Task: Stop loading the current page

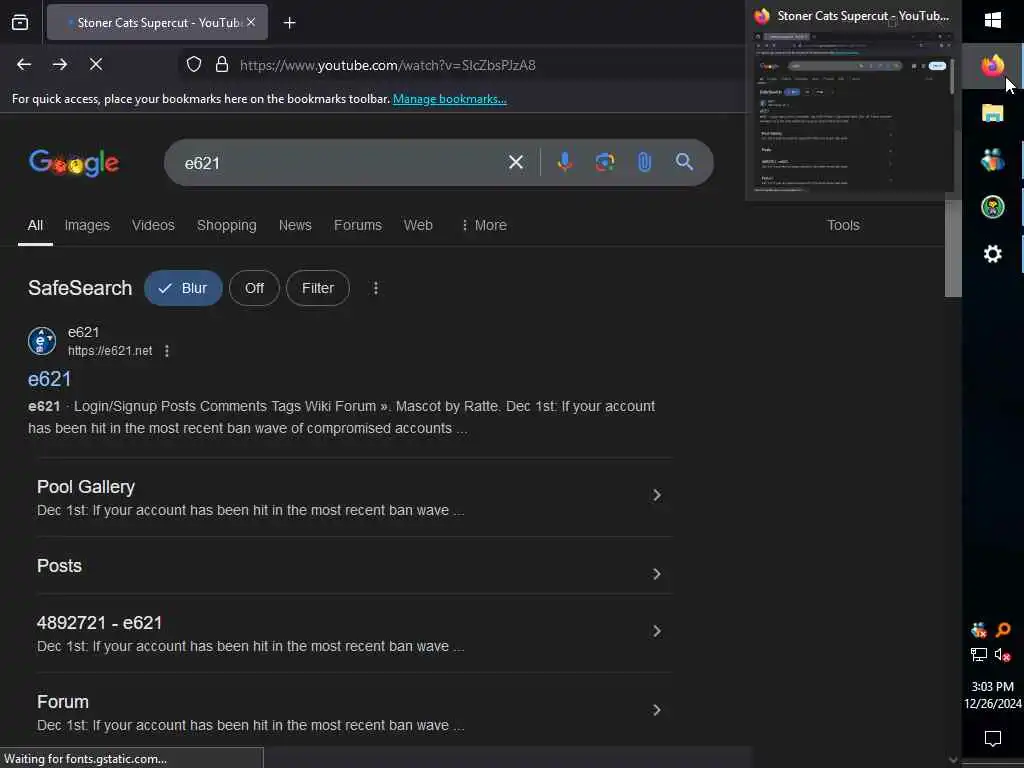Action: pyautogui.click(x=95, y=65)
